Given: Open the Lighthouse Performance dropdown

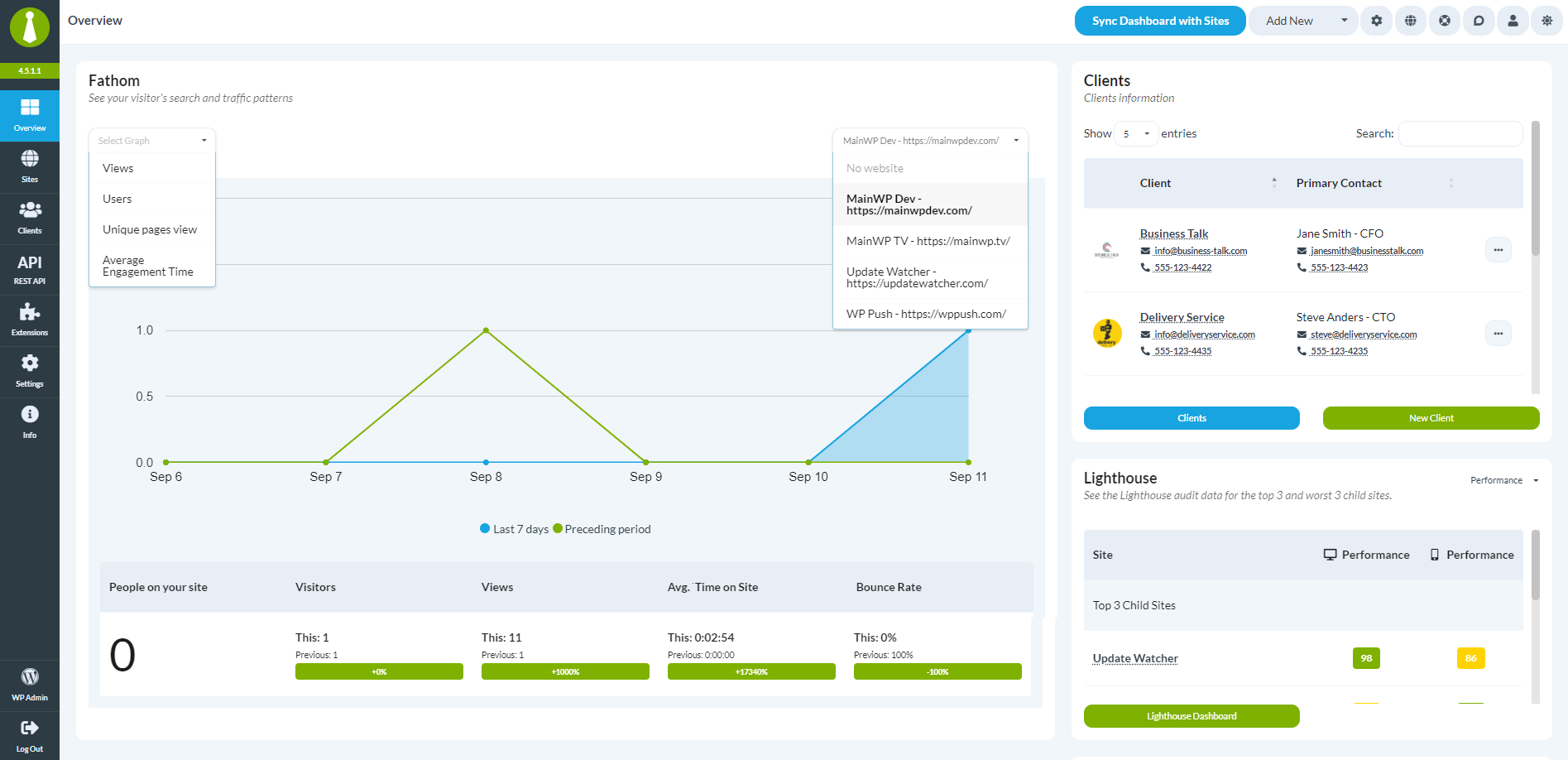Looking at the screenshot, I should [x=1503, y=480].
